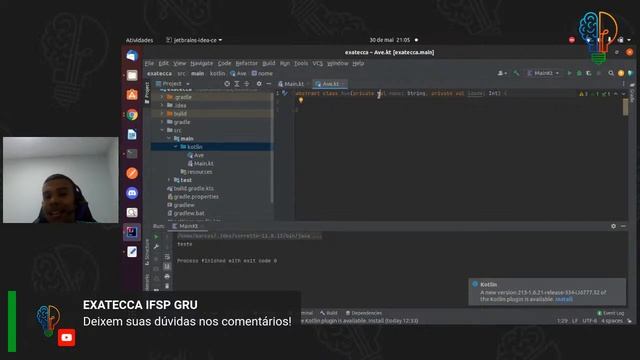Toggle scroll to end in Run console

pos(167,267)
